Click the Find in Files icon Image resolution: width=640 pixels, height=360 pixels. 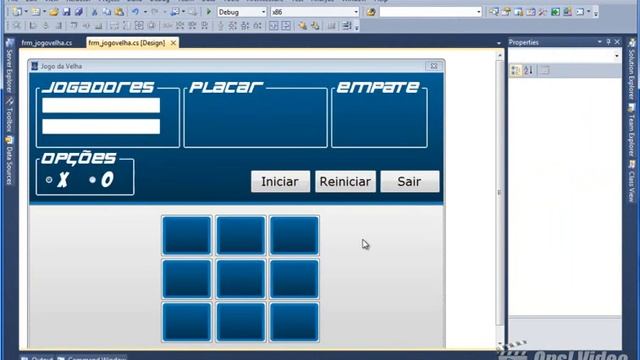[371, 12]
